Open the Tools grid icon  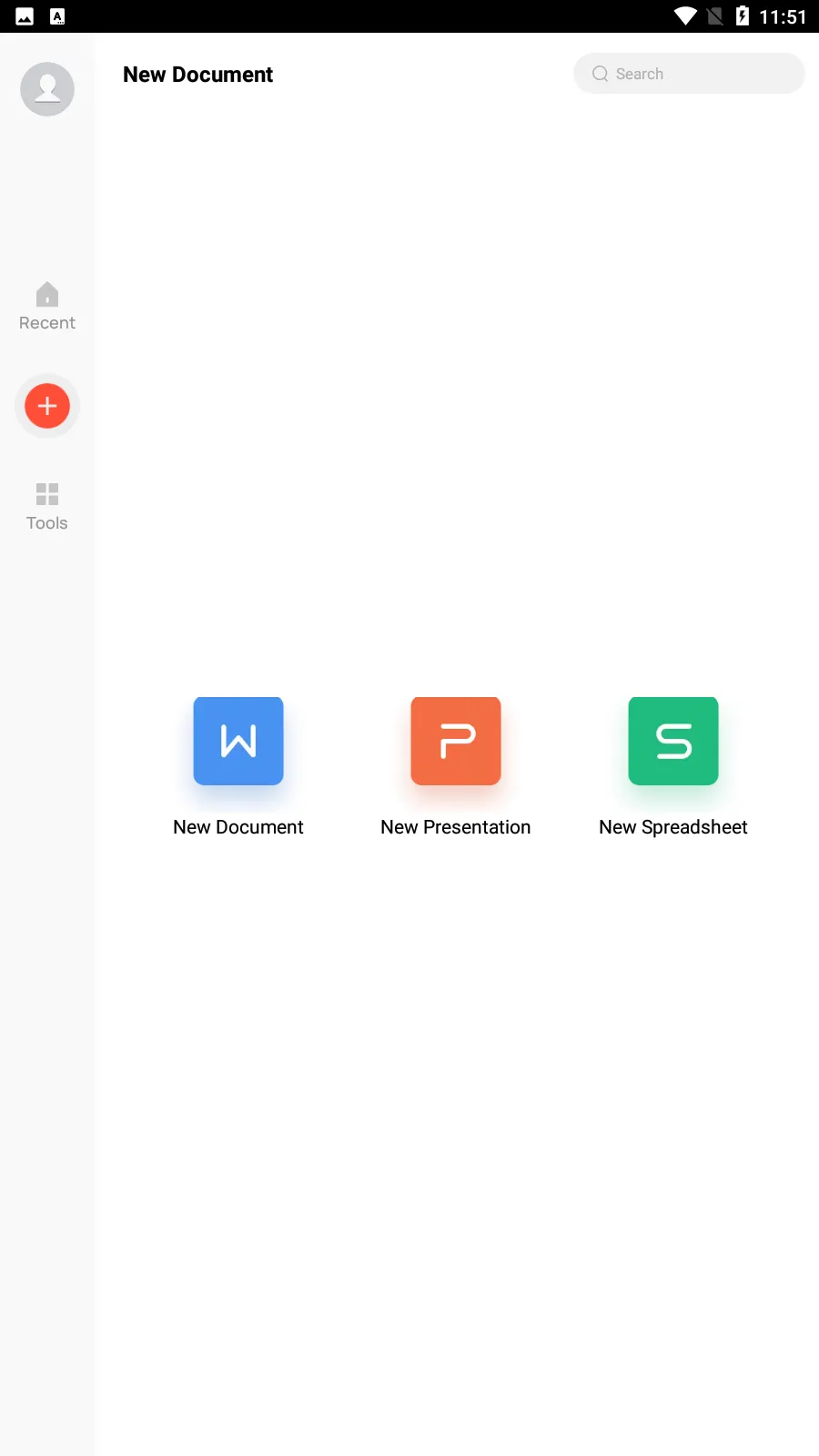(x=47, y=494)
